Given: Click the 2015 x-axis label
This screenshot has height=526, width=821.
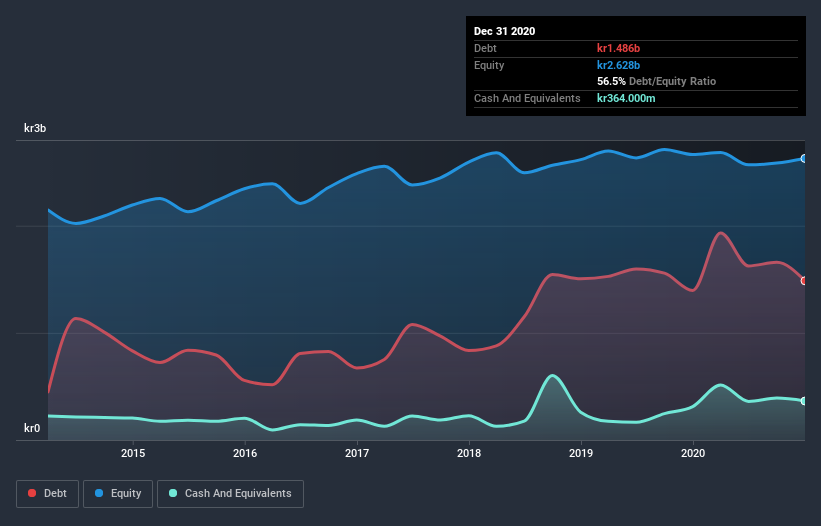Looking at the screenshot, I should [x=133, y=453].
